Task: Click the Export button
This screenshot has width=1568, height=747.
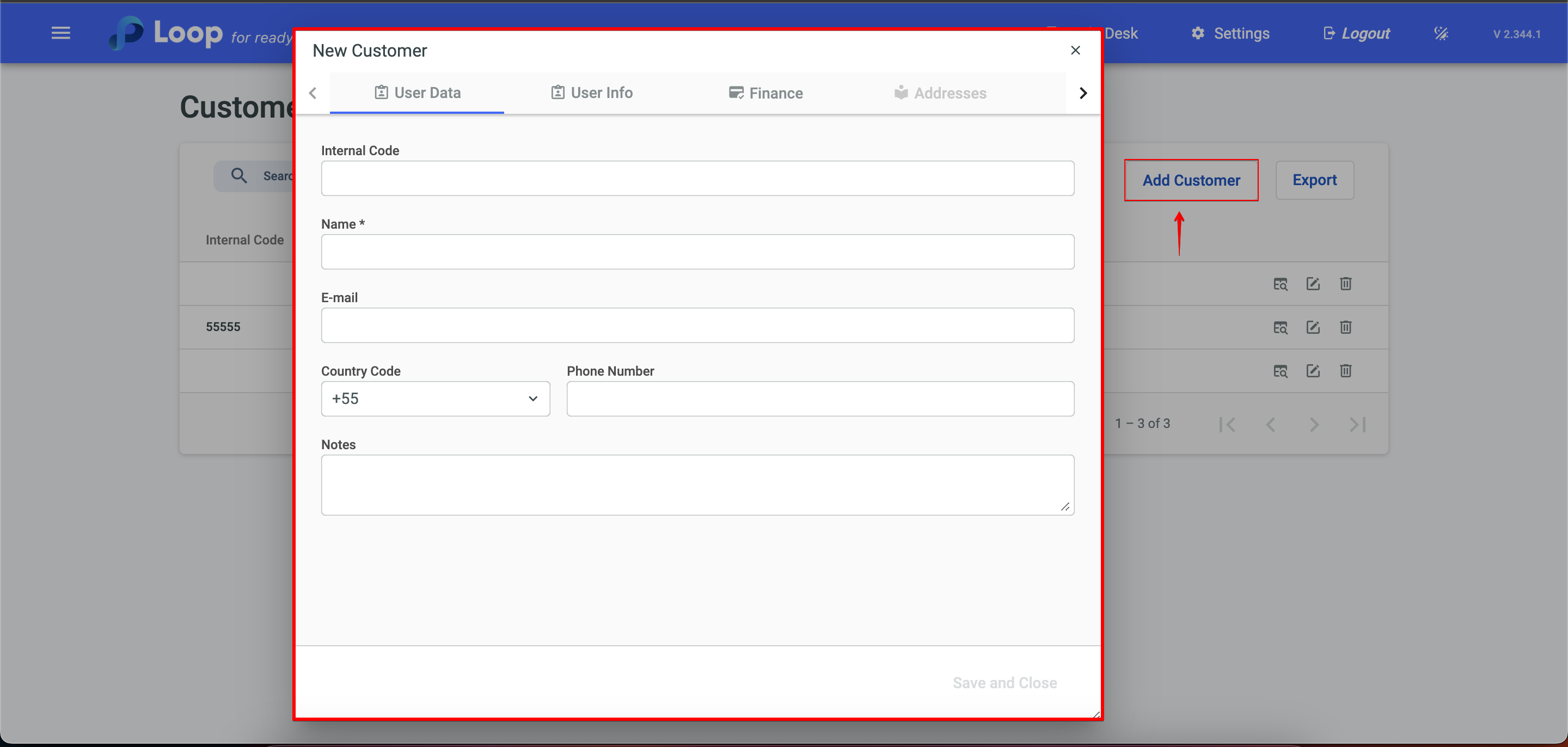Action: pos(1314,180)
